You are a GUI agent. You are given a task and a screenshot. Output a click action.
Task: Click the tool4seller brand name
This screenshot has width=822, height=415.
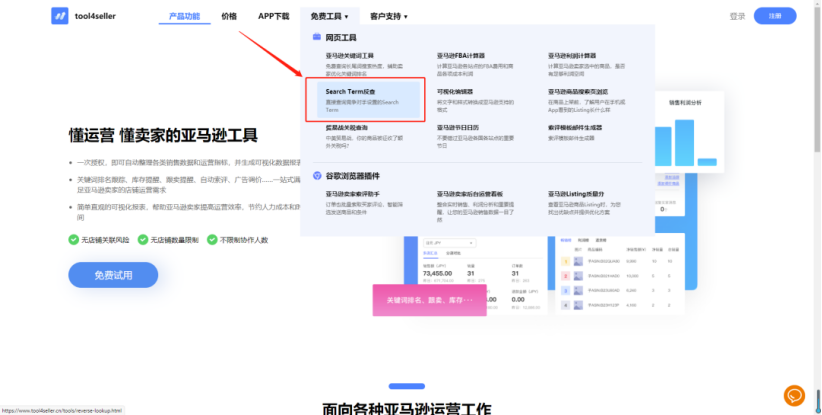click(x=95, y=16)
